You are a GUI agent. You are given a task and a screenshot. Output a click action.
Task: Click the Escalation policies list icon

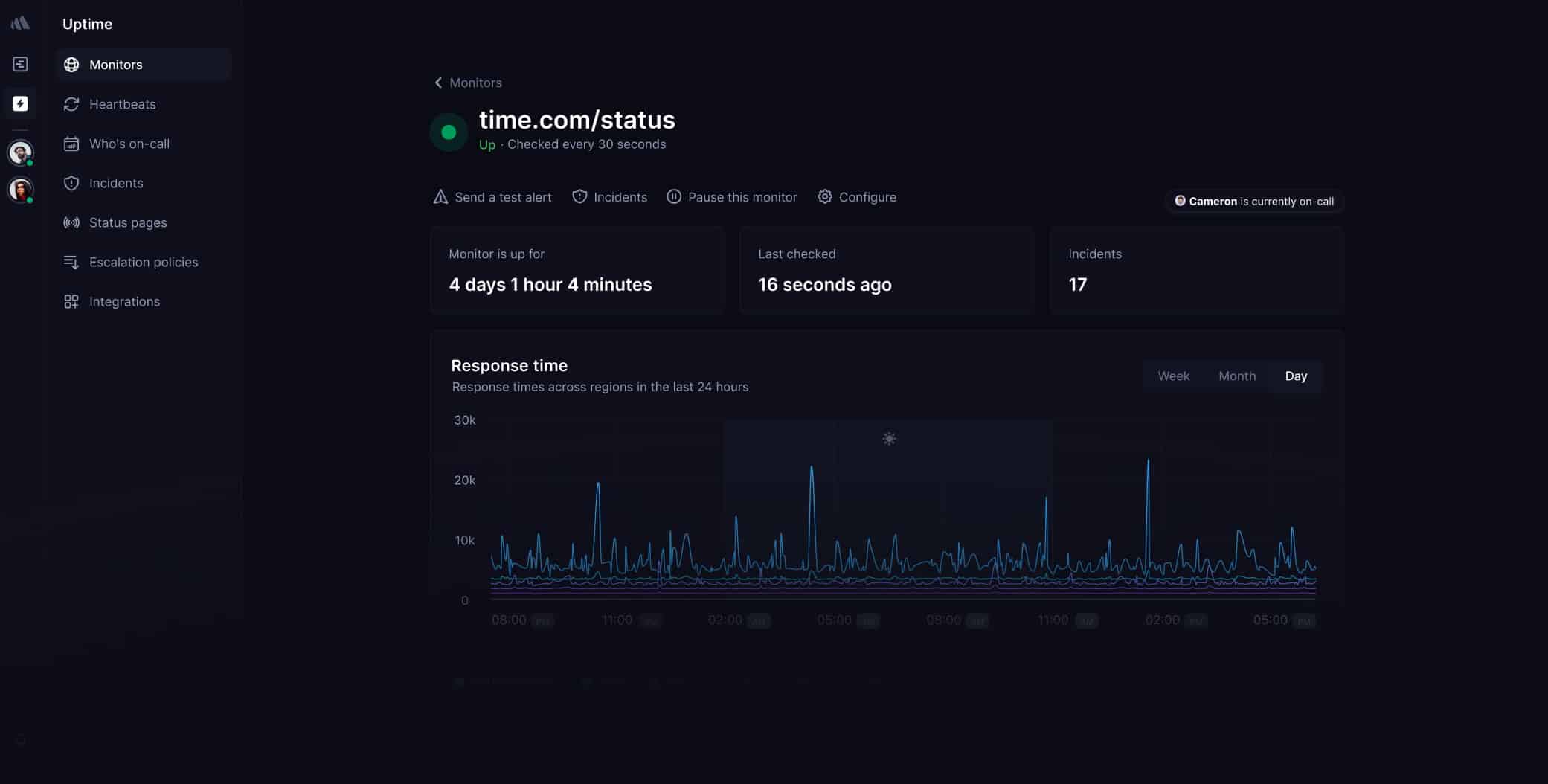(71, 262)
